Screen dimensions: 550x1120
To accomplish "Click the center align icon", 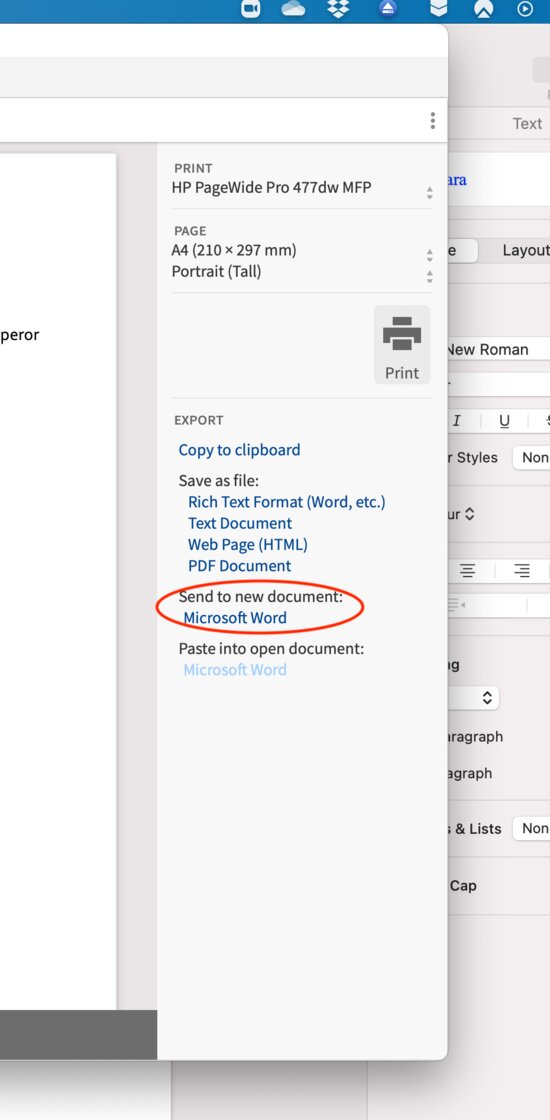I will pyautogui.click(x=467, y=571).
